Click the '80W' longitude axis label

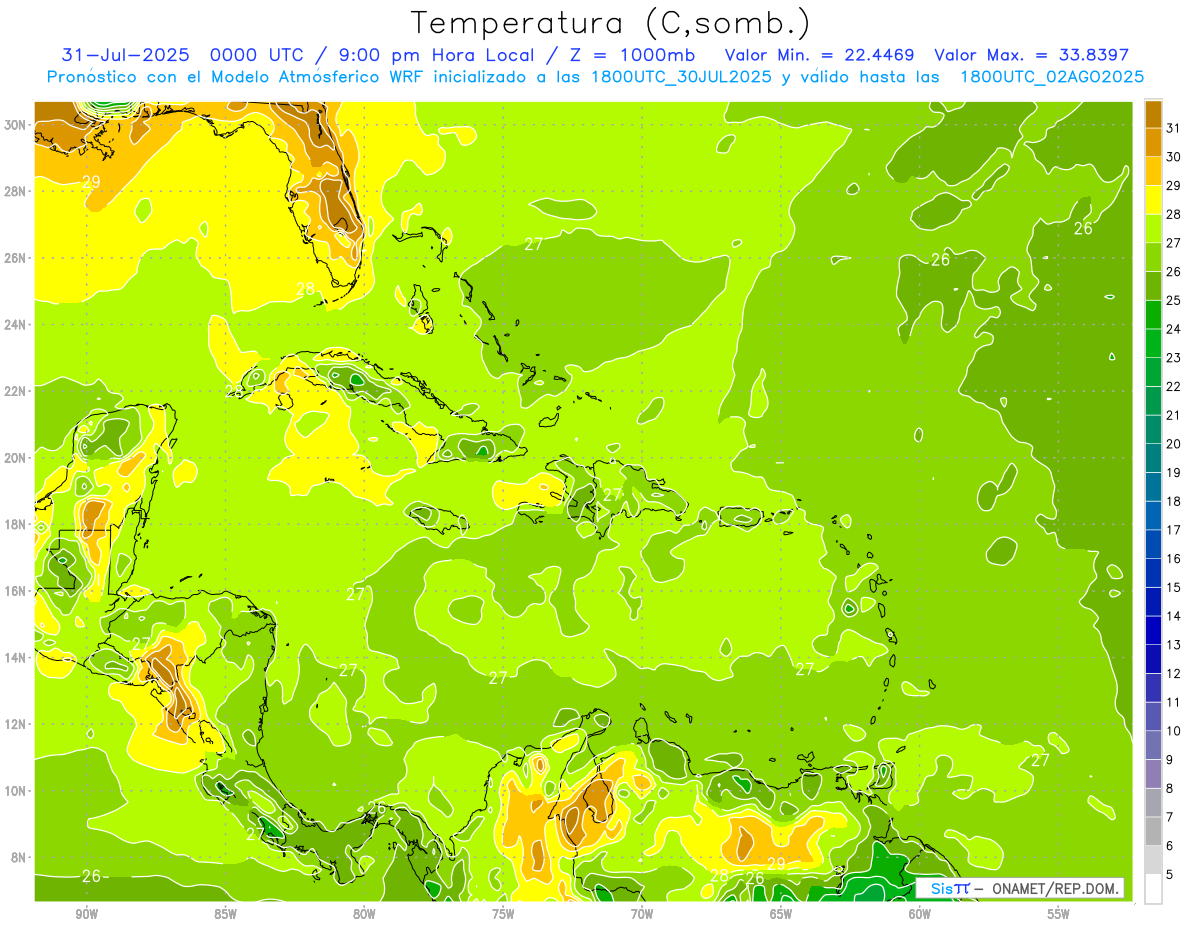click(364, 914)
